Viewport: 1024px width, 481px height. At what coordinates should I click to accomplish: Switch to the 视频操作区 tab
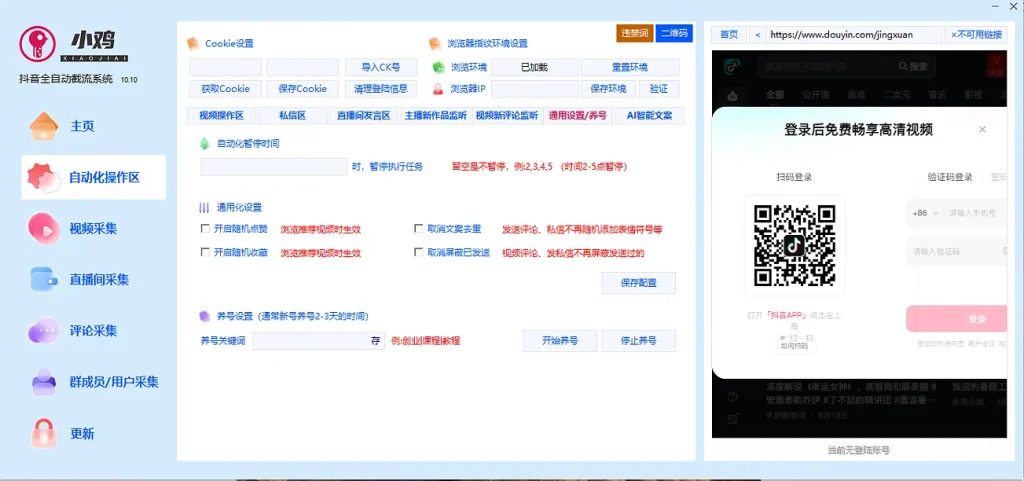[221, 116]
